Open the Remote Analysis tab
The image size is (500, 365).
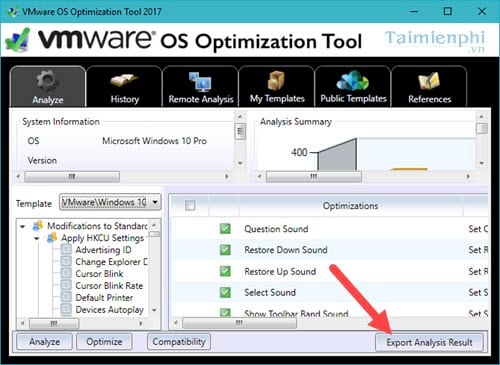point(201,86)
